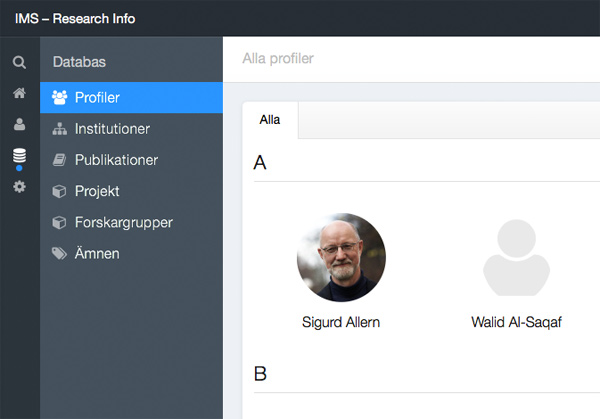Click the IMS – Research Info title
The width and height of the screenshot is (600, 419).
(75, 18)
